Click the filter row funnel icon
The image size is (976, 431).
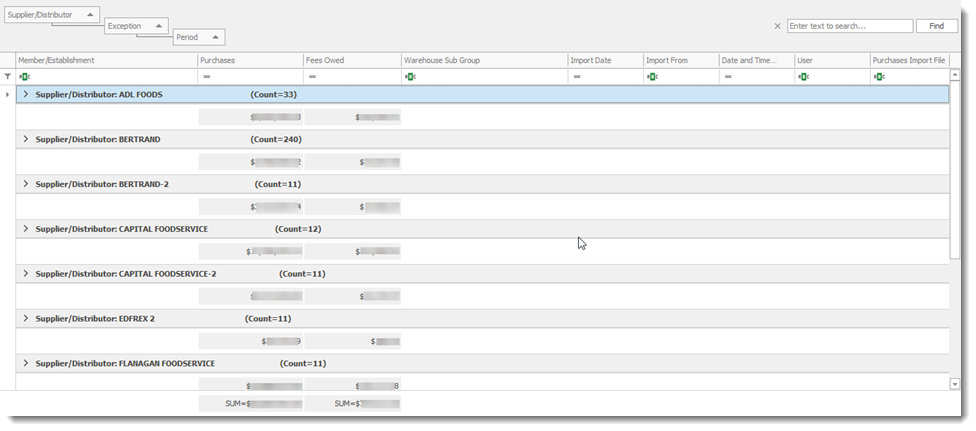pyautogui.click(x=8, y=76)
